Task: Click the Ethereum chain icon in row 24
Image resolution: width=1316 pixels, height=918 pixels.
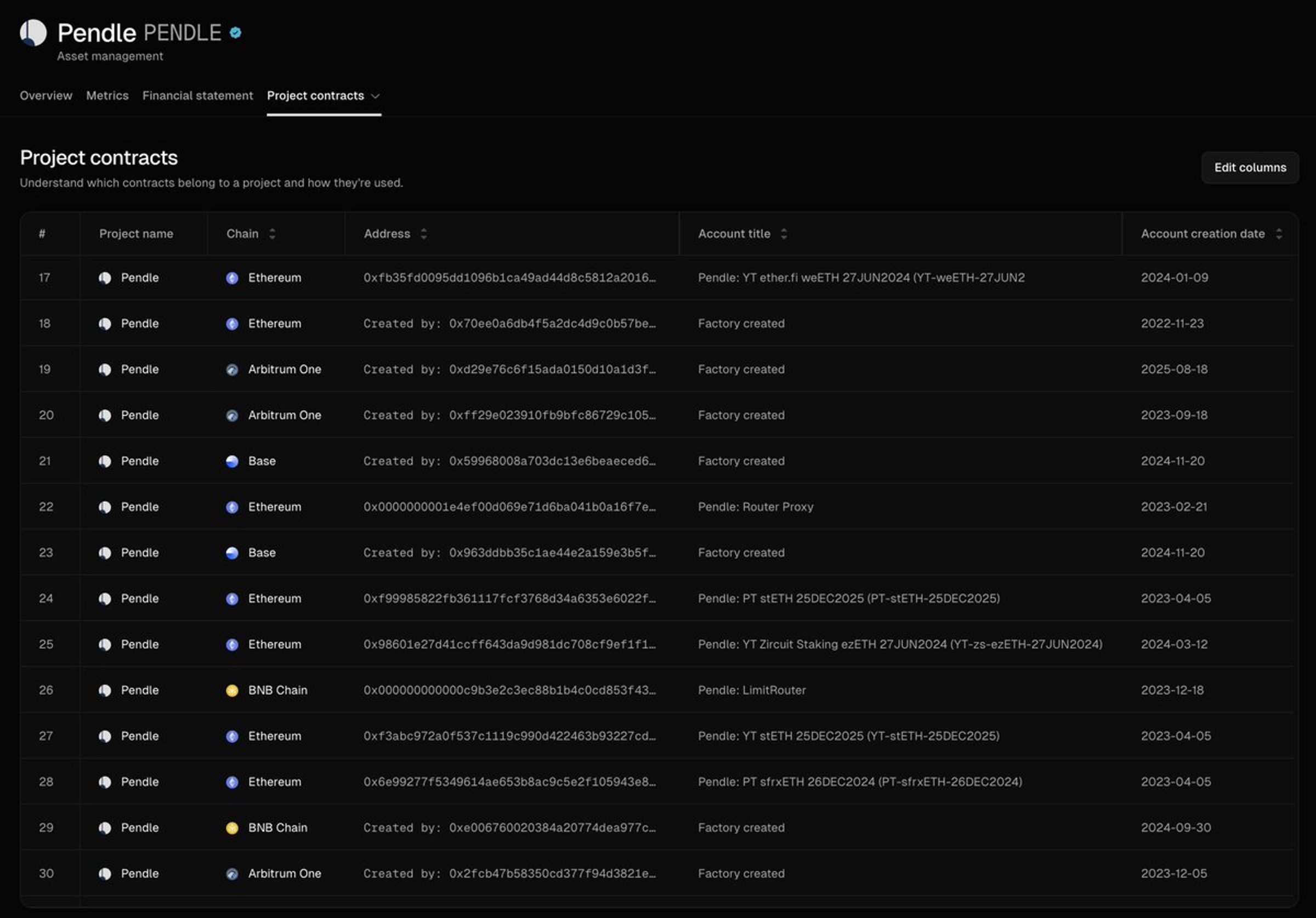Action: click(232, 599)
